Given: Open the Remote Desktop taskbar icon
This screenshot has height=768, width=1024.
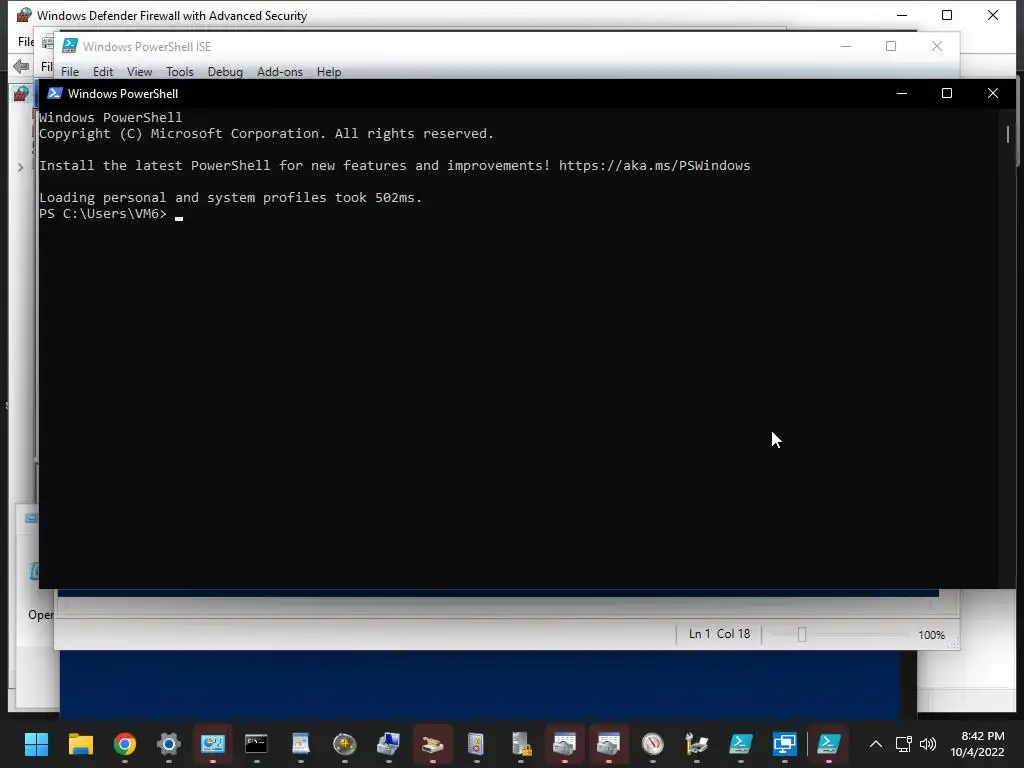Looking at the screenshot, I should [x=784, y=744].
